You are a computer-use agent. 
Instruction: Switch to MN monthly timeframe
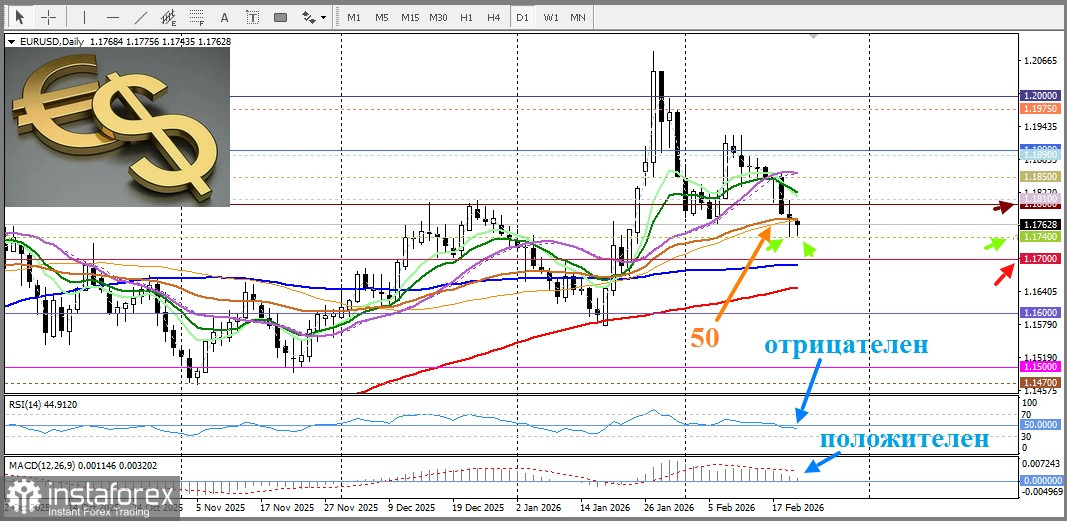[x=578, y=17]
